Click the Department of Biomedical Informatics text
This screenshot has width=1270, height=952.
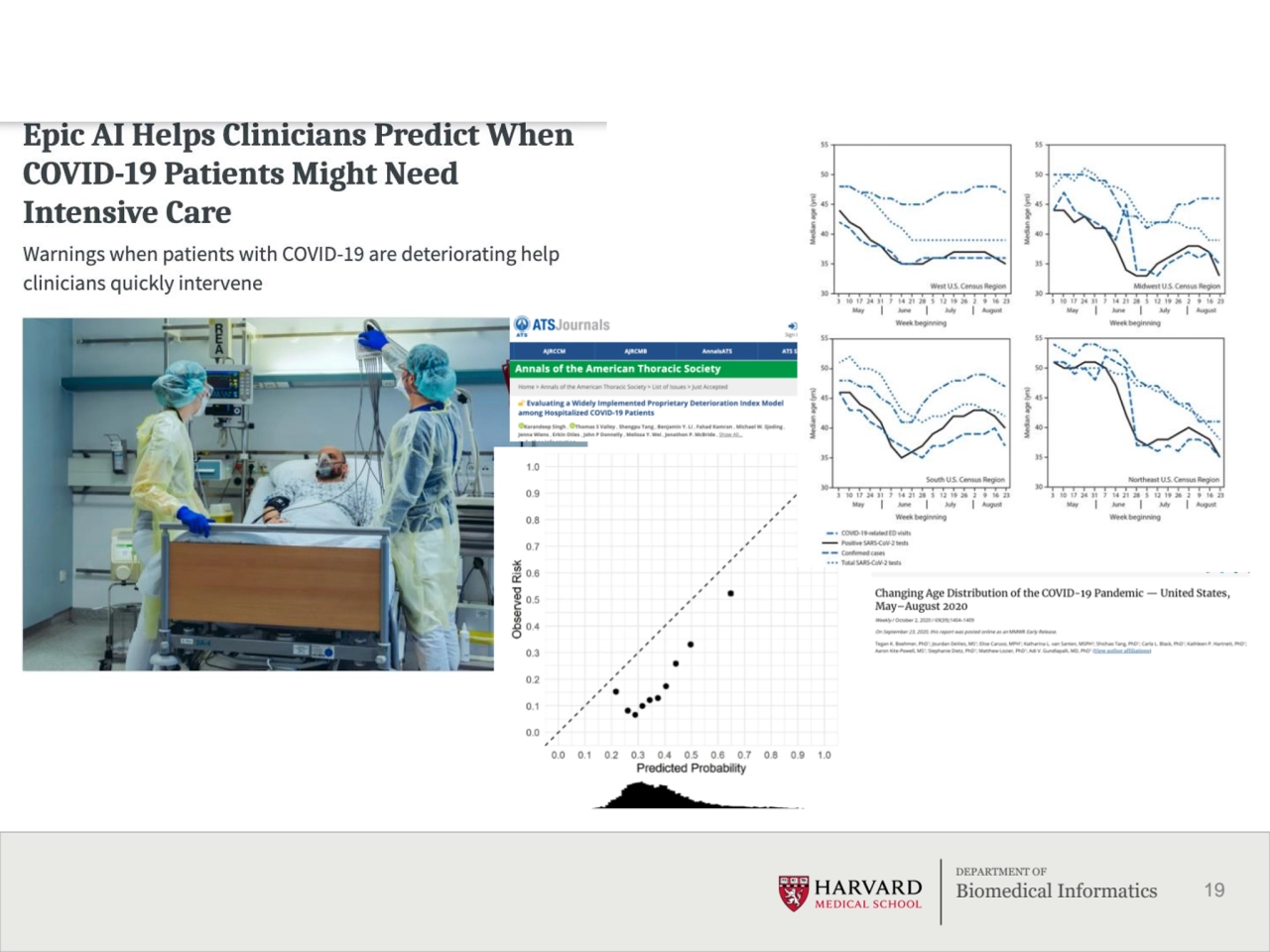click(x=1056, y=884)
